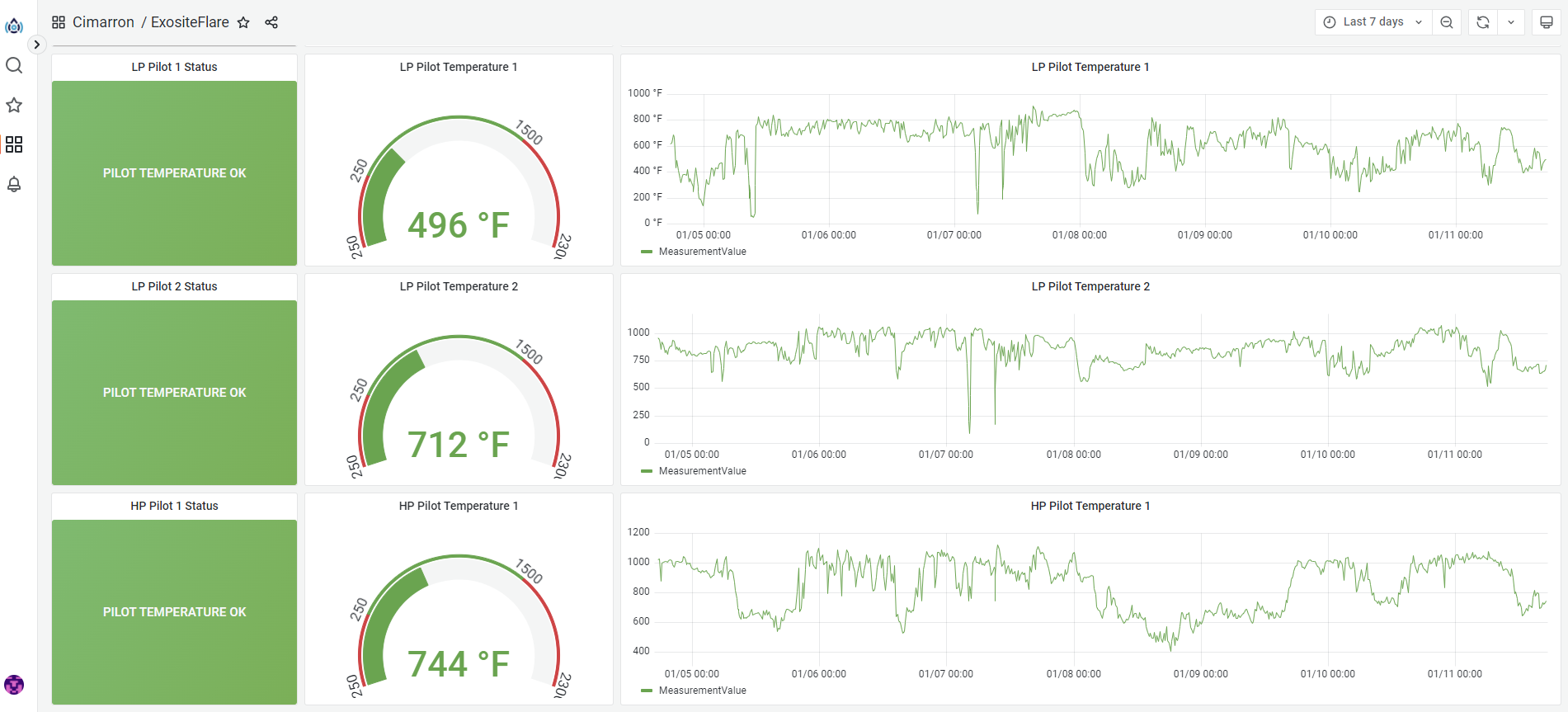
Task: Share the dashboard using share icon
Action: pyautogui.click(x=271, y=22)
